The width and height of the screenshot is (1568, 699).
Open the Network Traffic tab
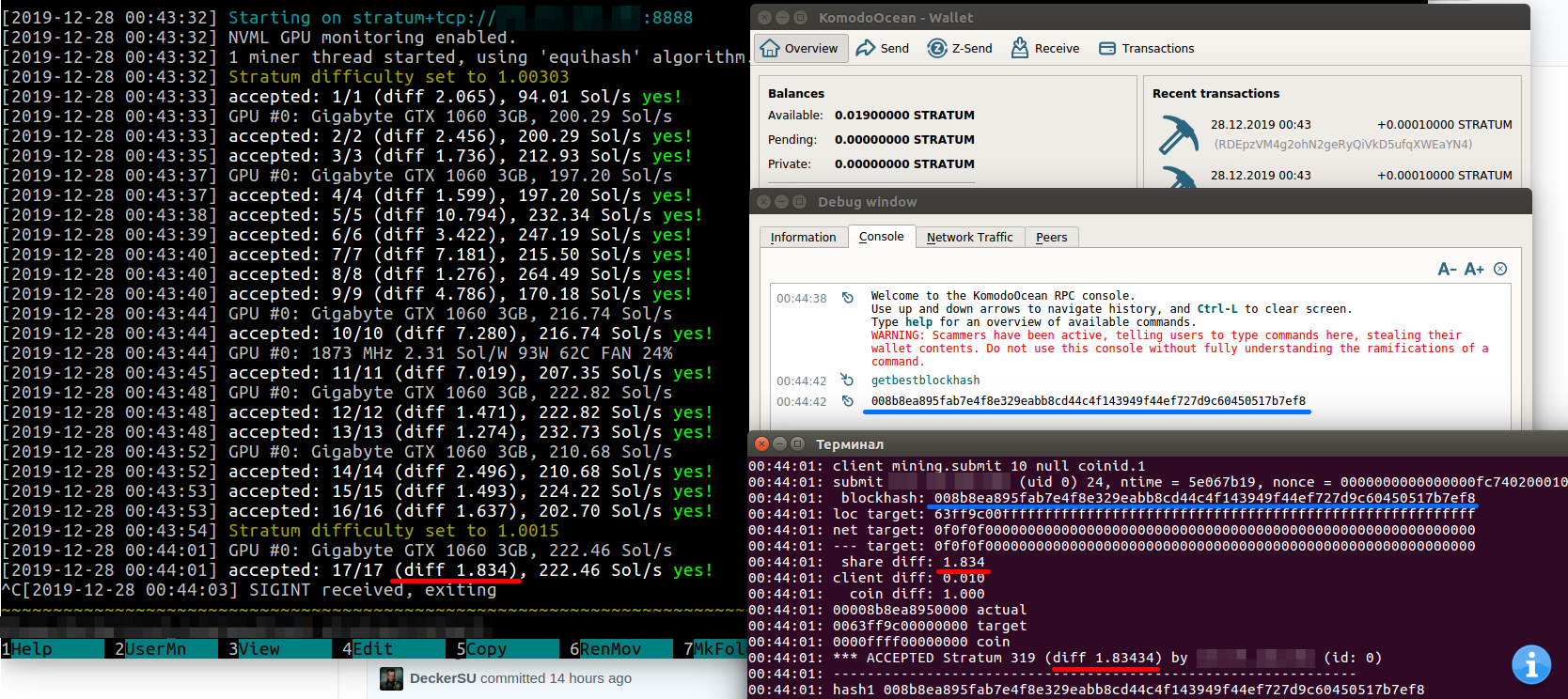969,237
